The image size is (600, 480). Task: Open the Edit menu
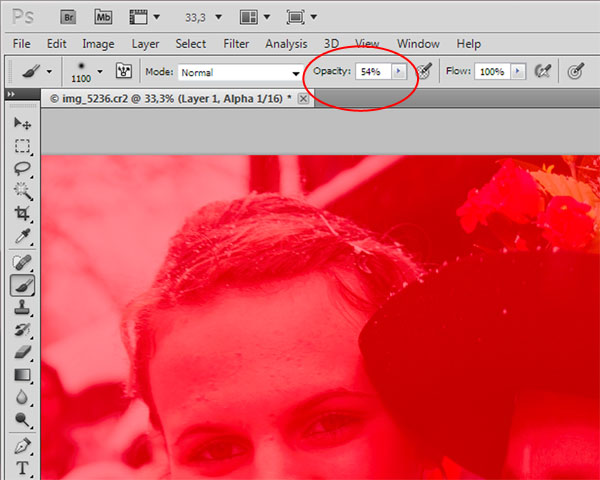[x=56, y=44]
